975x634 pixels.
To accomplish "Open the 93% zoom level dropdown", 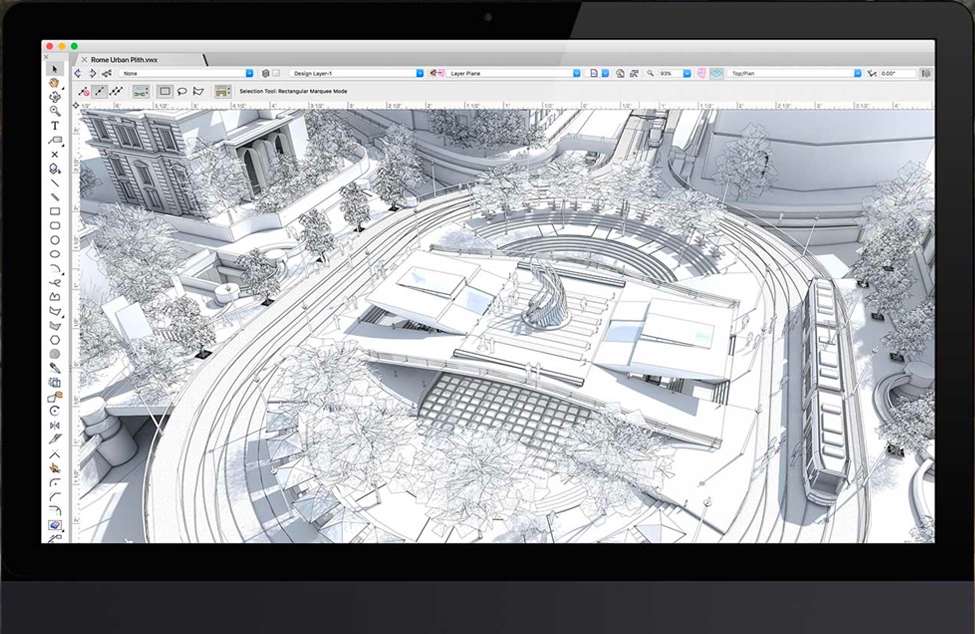I will [686, 73].
